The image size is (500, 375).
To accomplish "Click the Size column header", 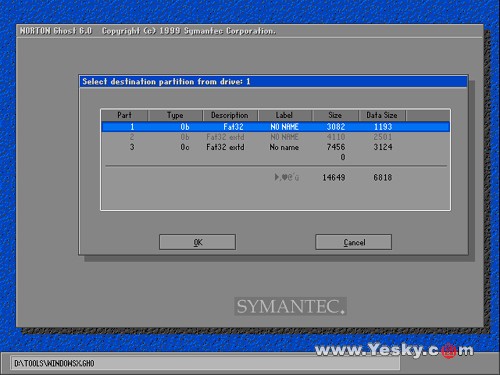I will 335,115.
